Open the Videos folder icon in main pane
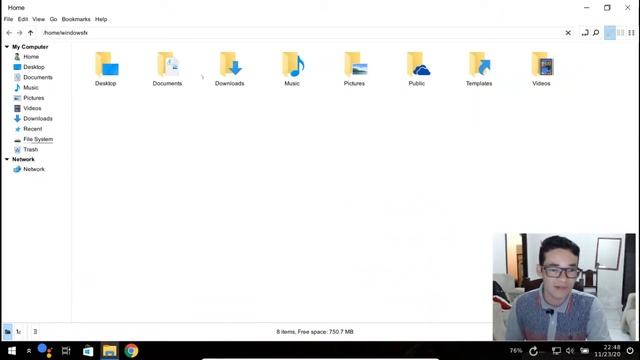Viewport: 640px width, 360px height. point(542,64)
